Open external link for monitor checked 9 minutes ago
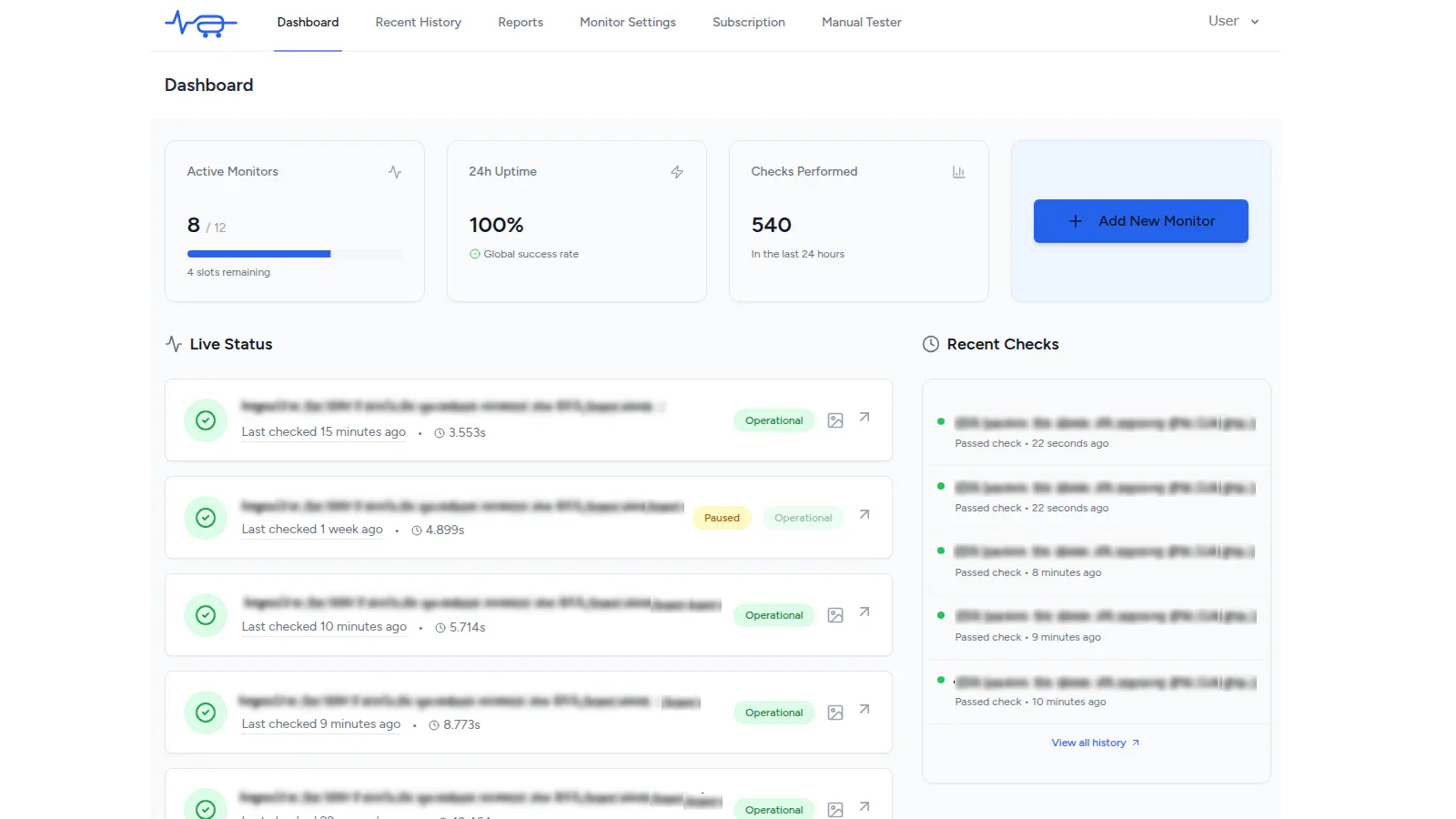Image resolution: width=1456 pixels, height=819 pixels. pos(864,710)
